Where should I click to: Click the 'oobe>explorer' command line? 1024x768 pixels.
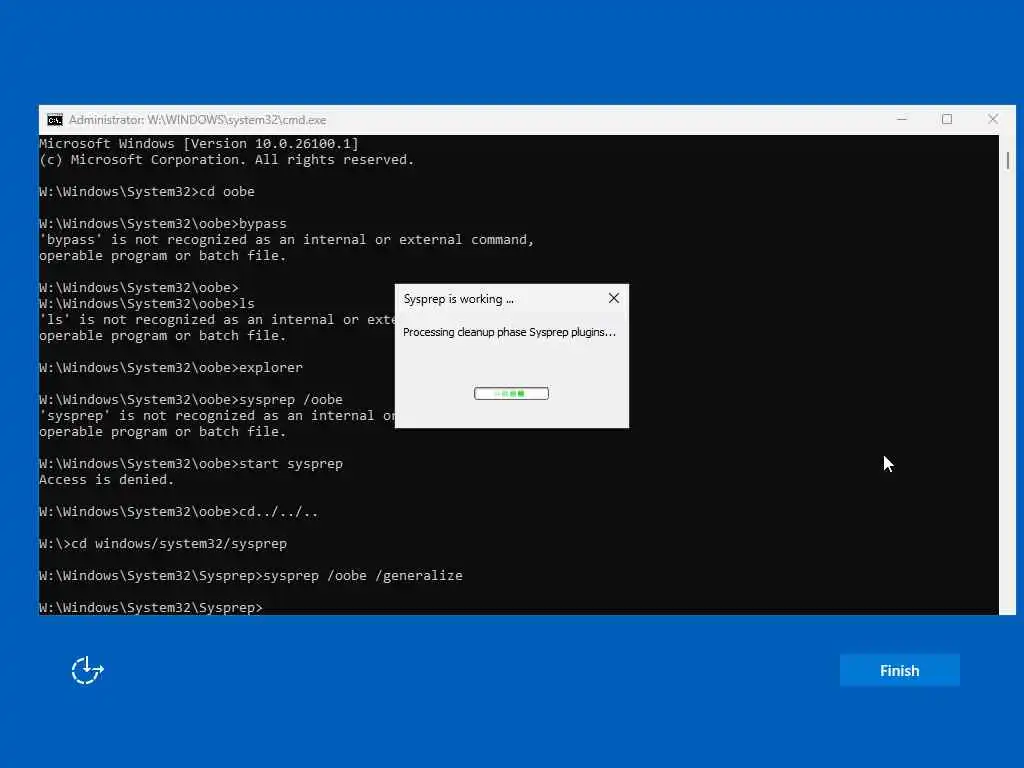pos(171,368)
